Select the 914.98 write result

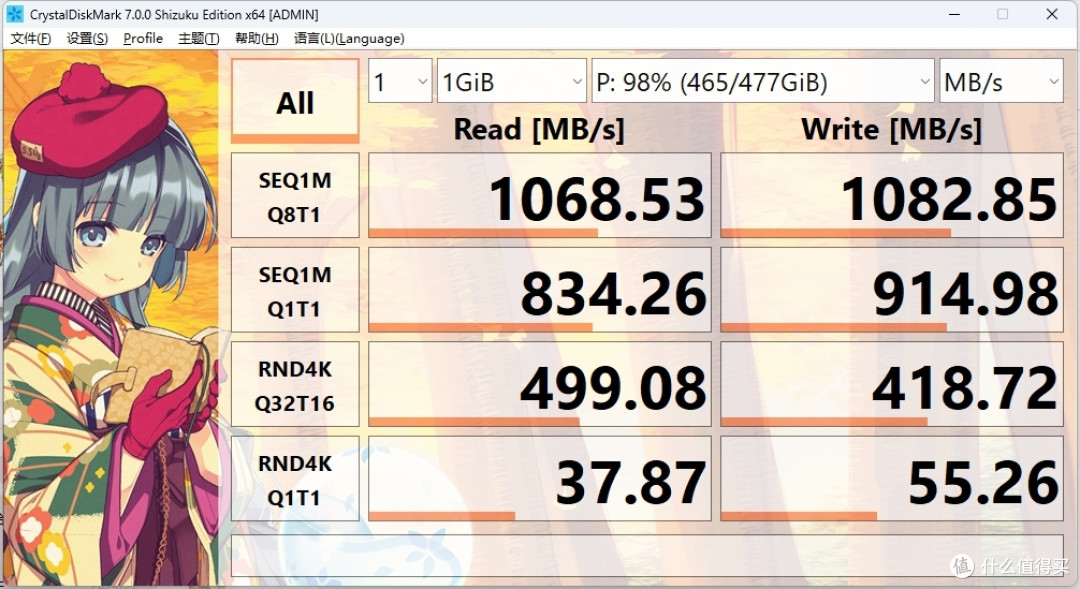892,290
